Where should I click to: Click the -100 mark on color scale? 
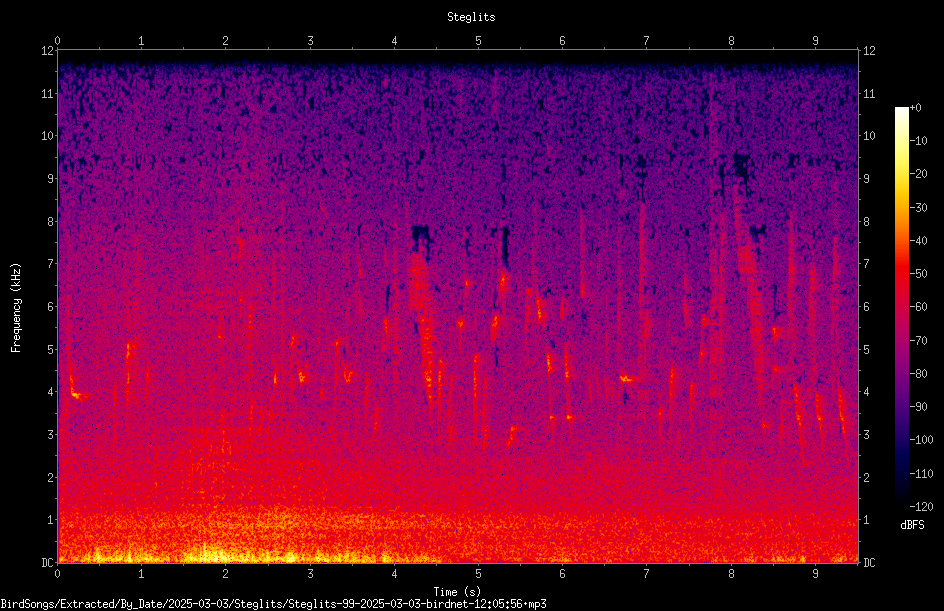point(921,440)
